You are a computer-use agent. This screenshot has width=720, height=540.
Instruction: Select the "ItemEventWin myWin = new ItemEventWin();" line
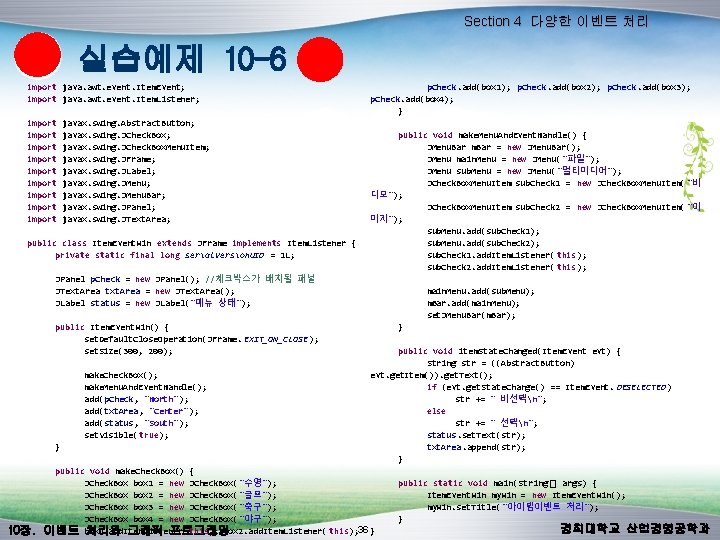click(526, 495)
